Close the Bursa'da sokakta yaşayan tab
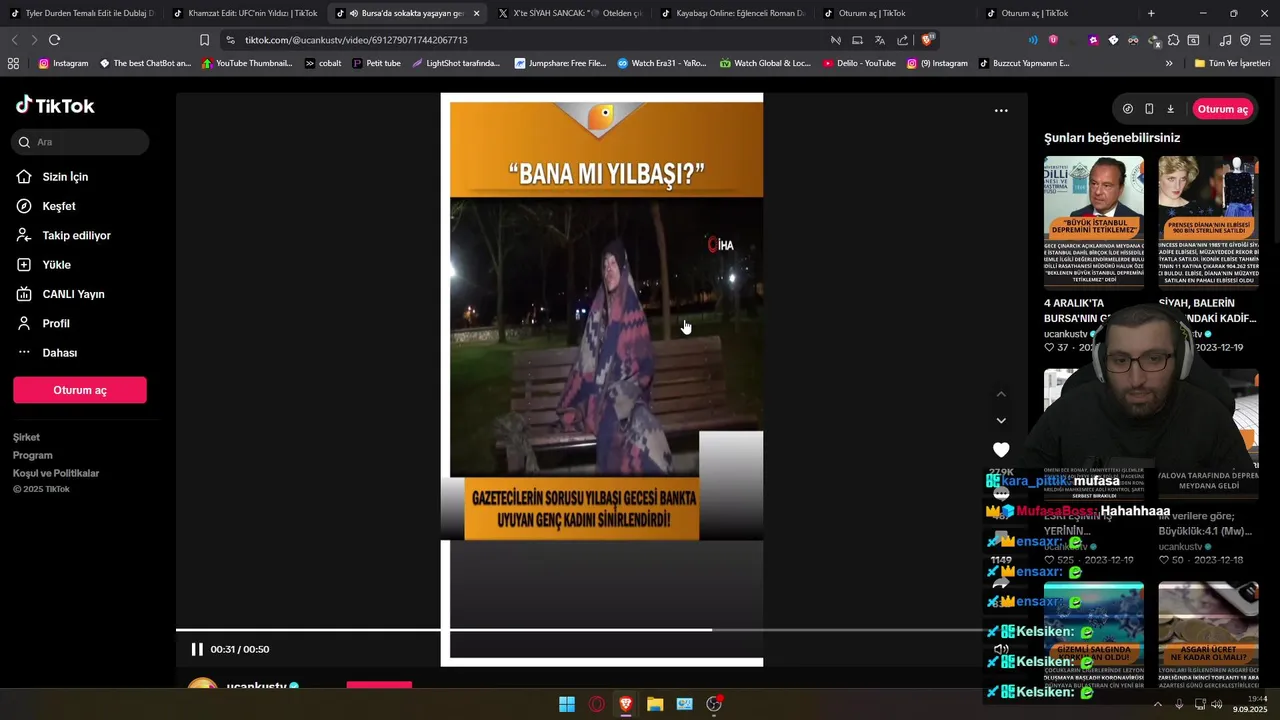The image size is (1280, 720). (476, 13)
